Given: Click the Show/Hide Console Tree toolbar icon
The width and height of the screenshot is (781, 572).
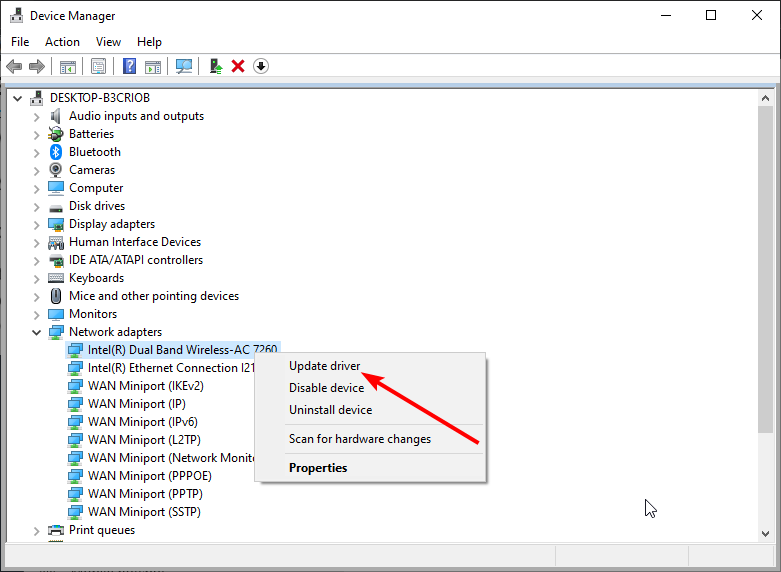Looking at the screenshot, I should point(68,66).
